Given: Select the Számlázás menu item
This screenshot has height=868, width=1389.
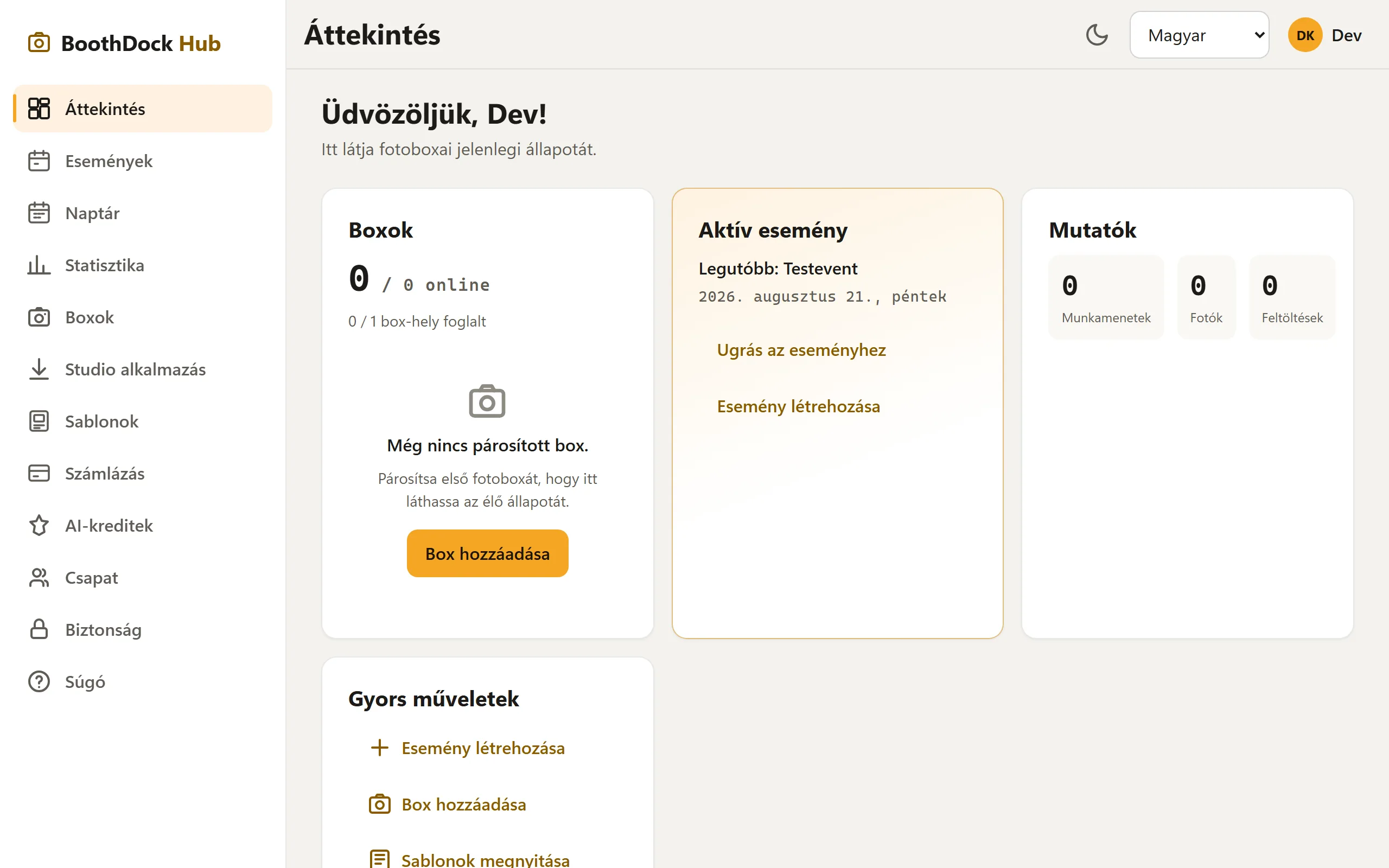Looking at the screenshot, I should point(142,474).
